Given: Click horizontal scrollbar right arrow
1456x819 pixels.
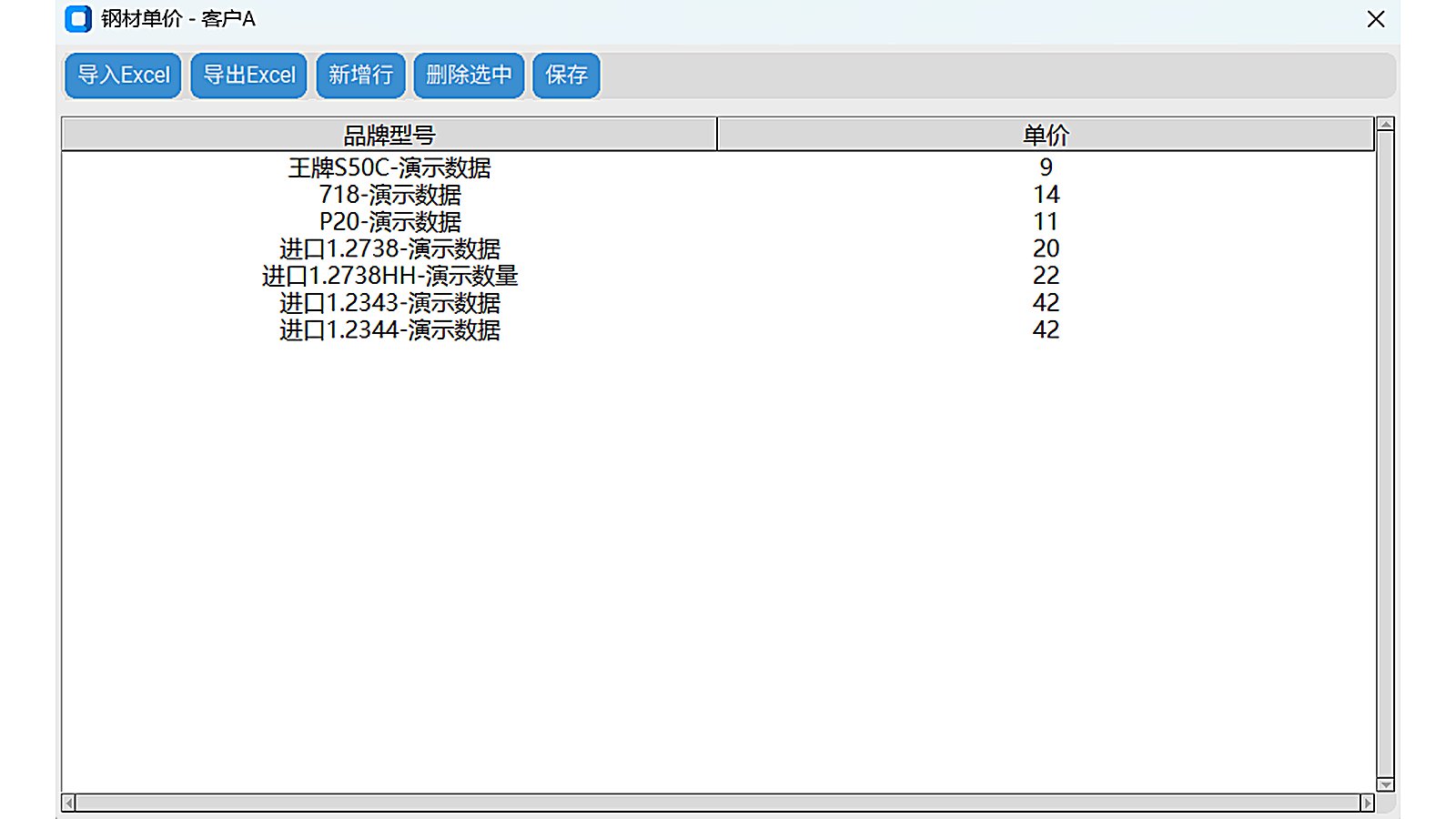Looking at the screenshot, I should pyautogui.click(x=1367, y=803).
